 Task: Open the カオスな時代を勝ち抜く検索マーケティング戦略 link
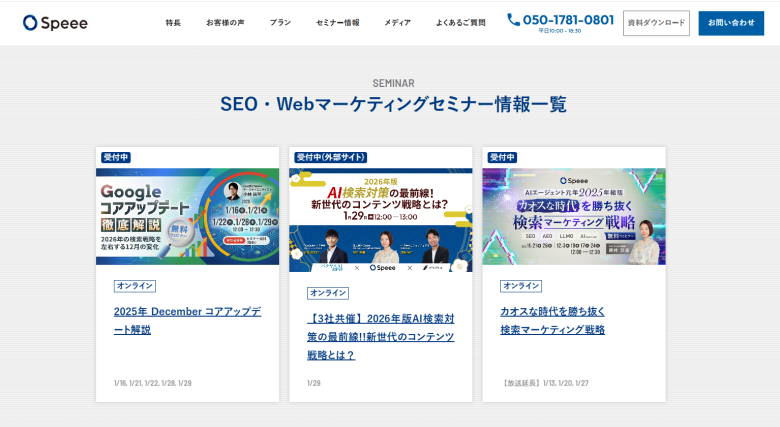[x=552, y=320]
